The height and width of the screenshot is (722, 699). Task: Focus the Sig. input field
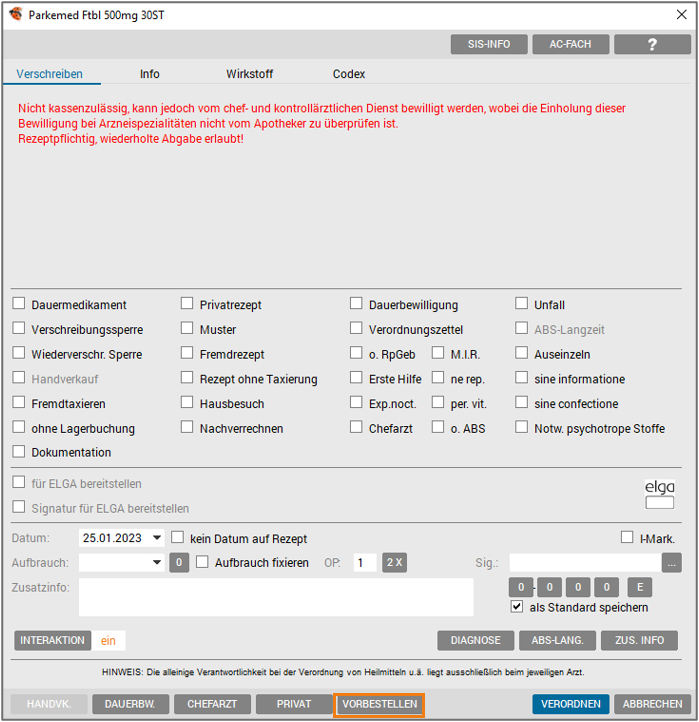pyautogui.click(x=585, y=563)
